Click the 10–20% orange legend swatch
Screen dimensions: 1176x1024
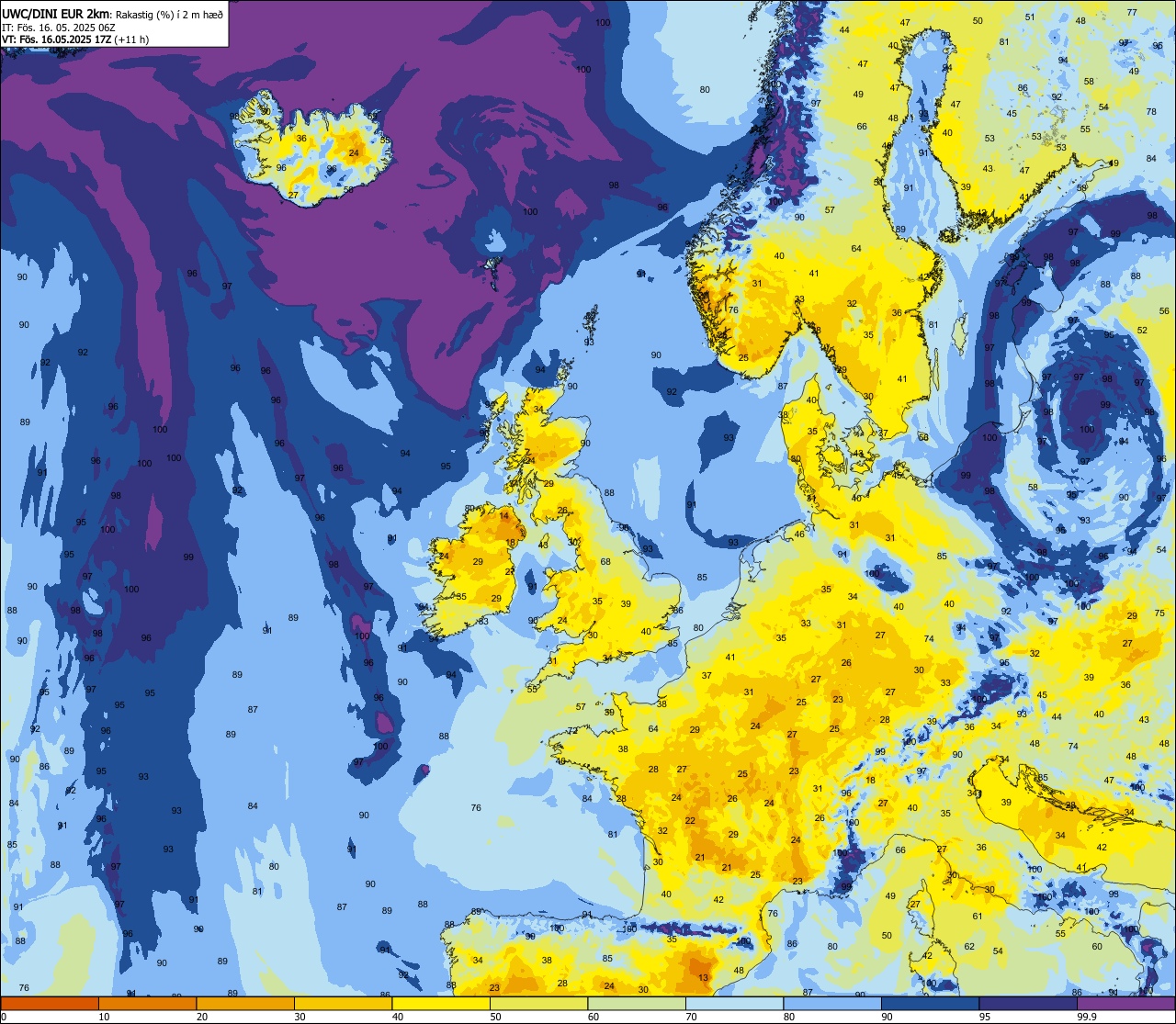coord(147,1004)
